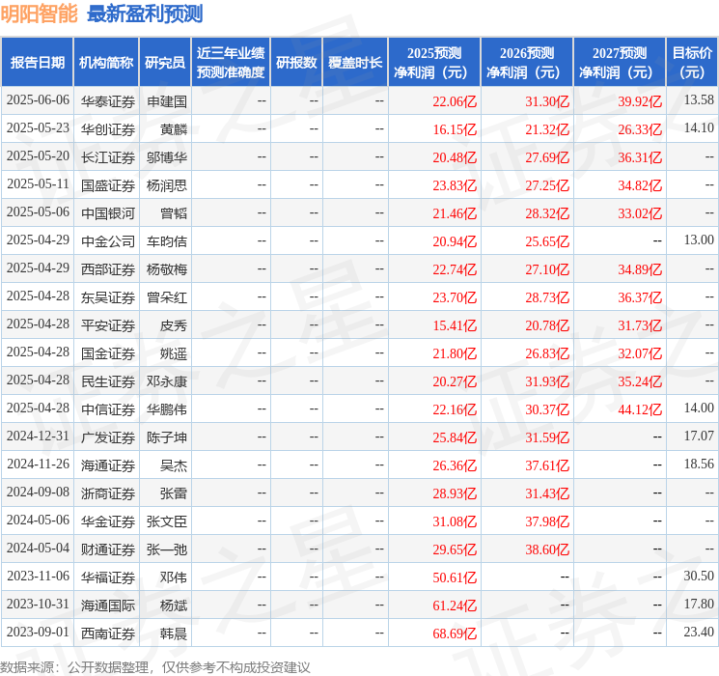Screen dimensions: 719x676
Task: Click the 近三年业绩预测准确度 column header
Action: pos(231,62)
